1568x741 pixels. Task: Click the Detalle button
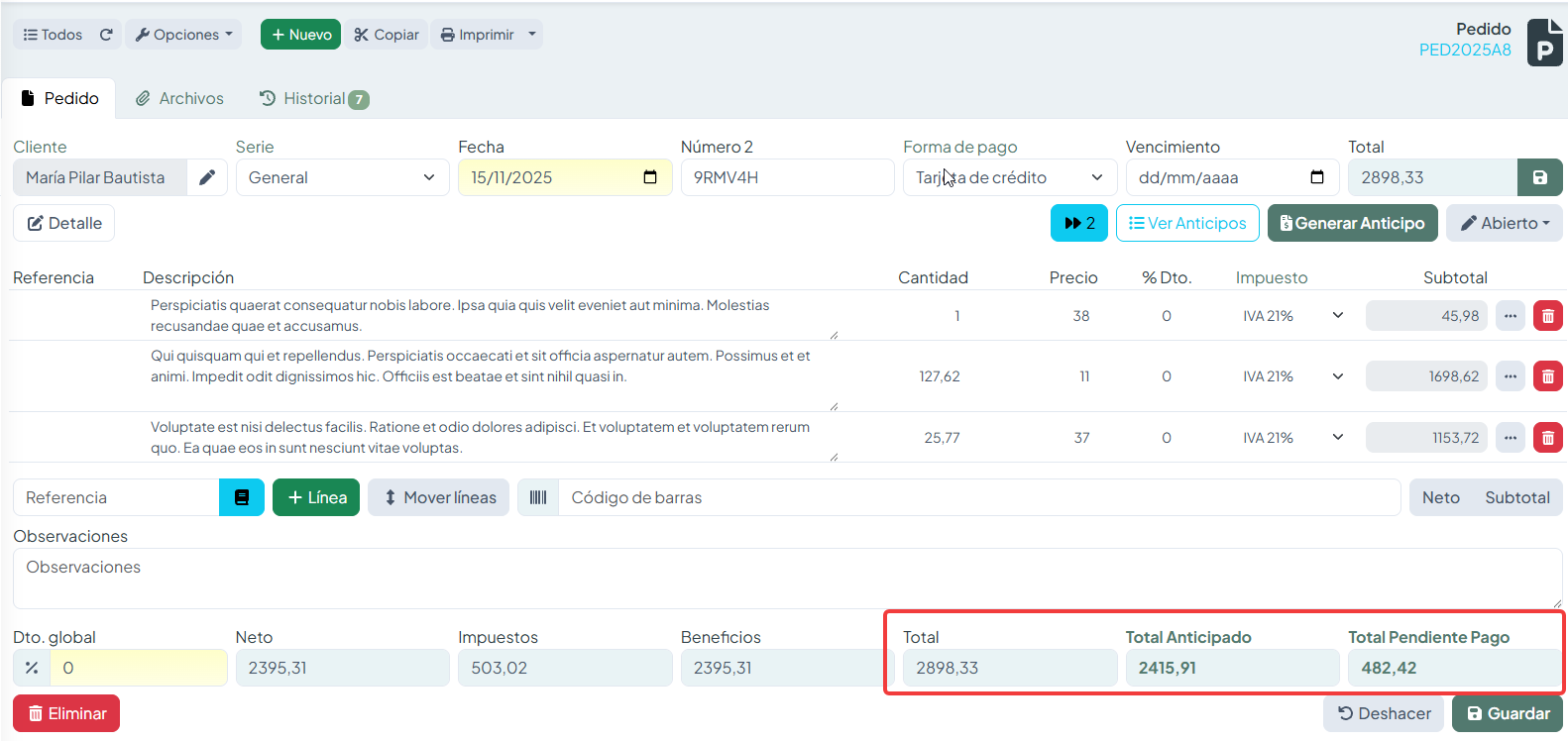coord(64,223)
